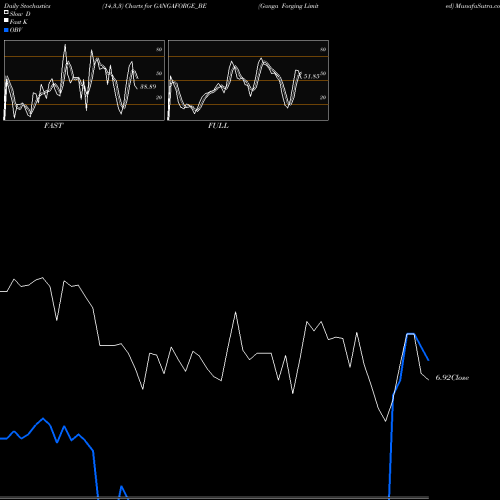Click the 38.89 value in FAST chart
500x500 pixels.
[148, 87]
